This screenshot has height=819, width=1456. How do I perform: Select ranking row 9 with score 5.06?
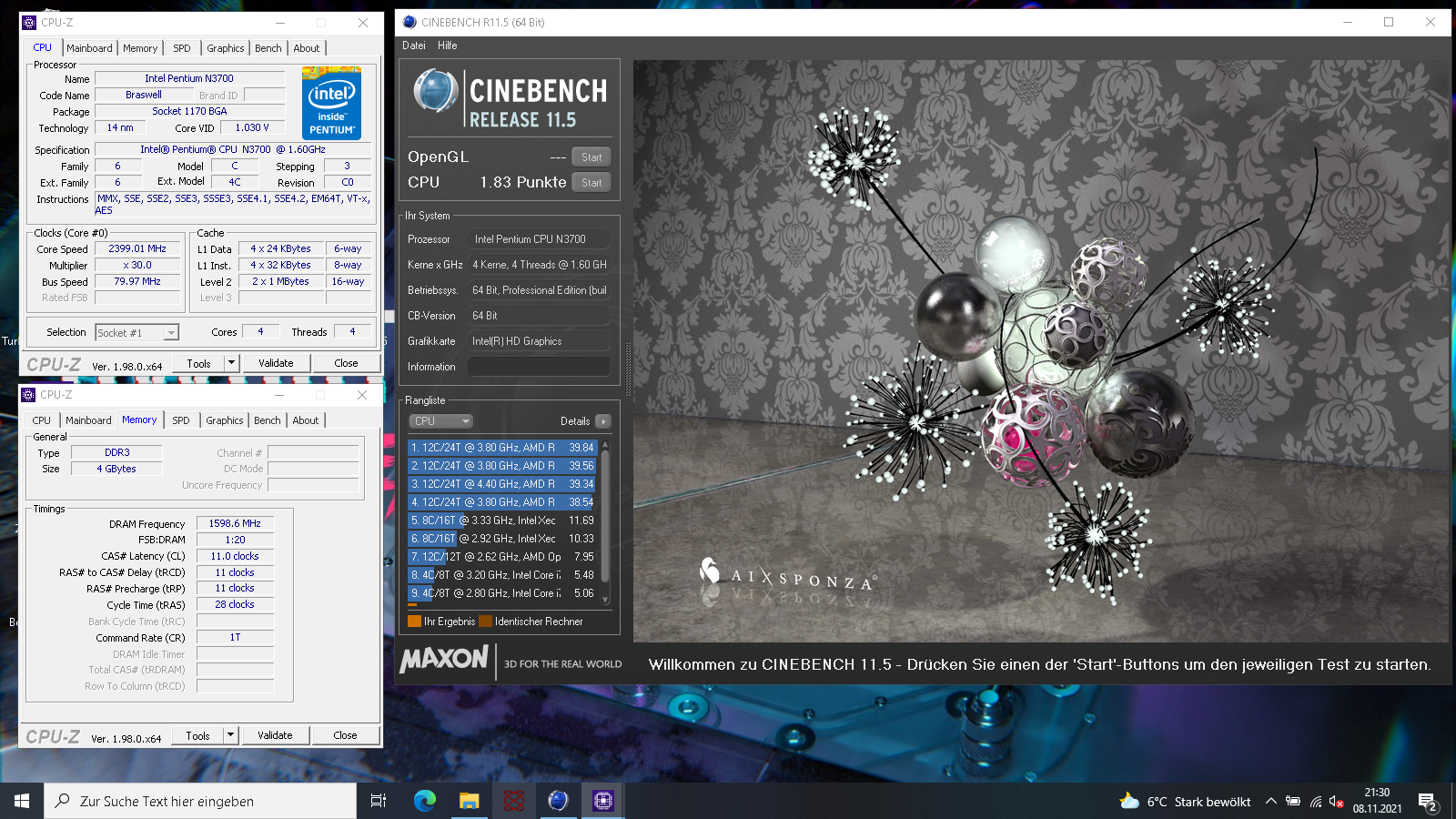[502, 593]
